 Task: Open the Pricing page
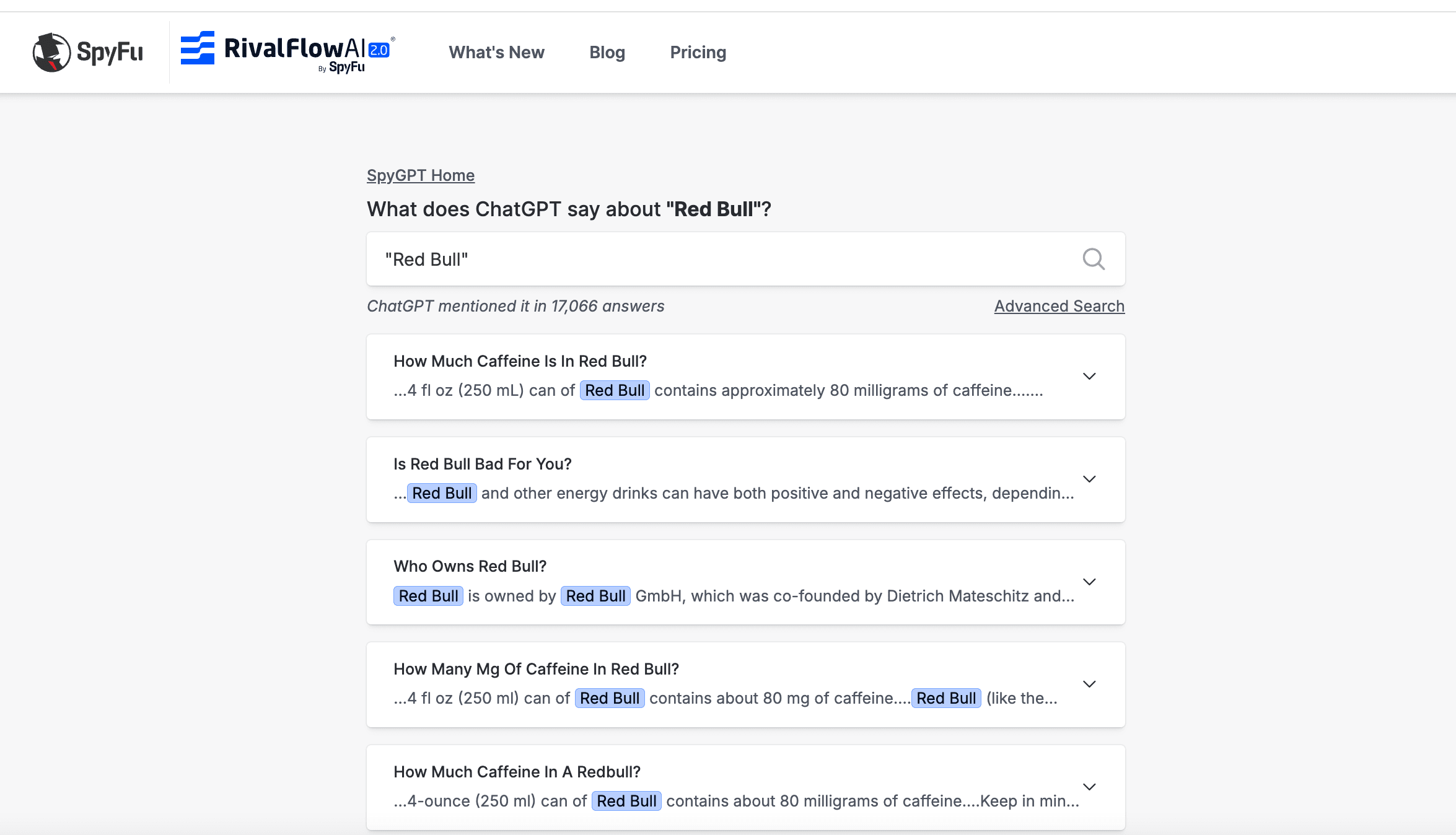[698, 52]
